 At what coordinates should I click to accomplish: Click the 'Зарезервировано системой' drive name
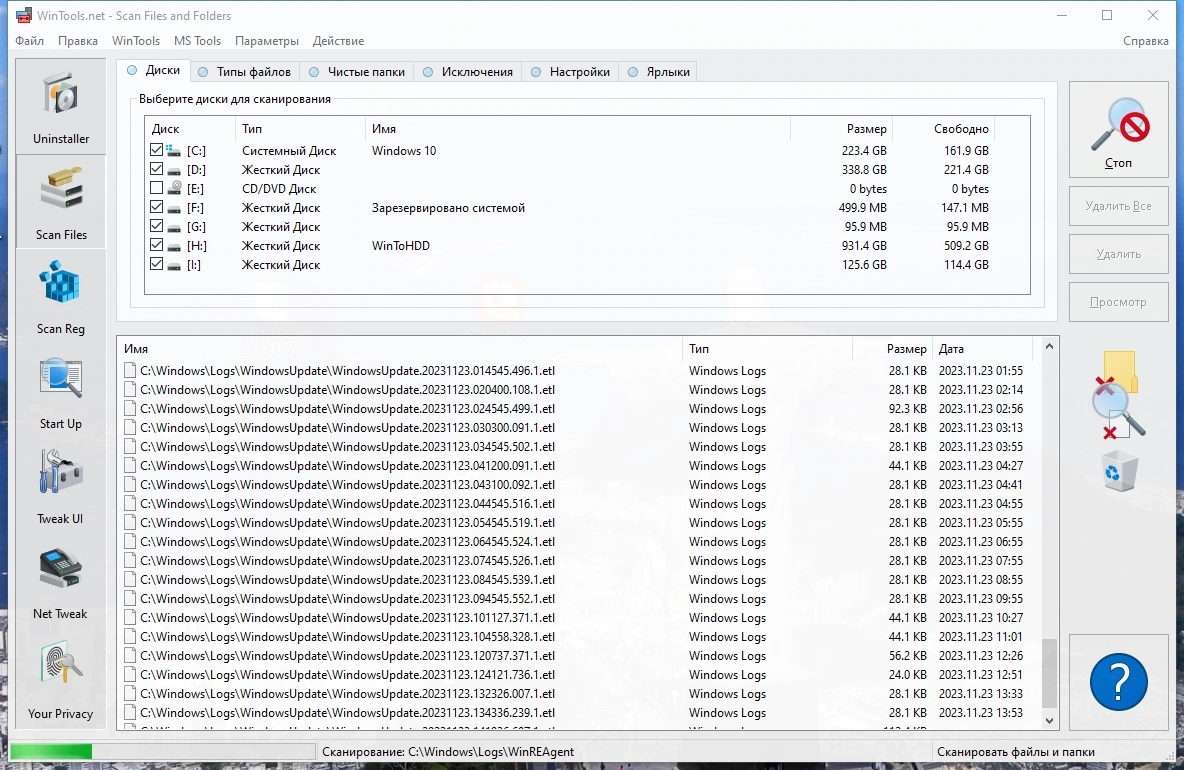coord(448,208)
